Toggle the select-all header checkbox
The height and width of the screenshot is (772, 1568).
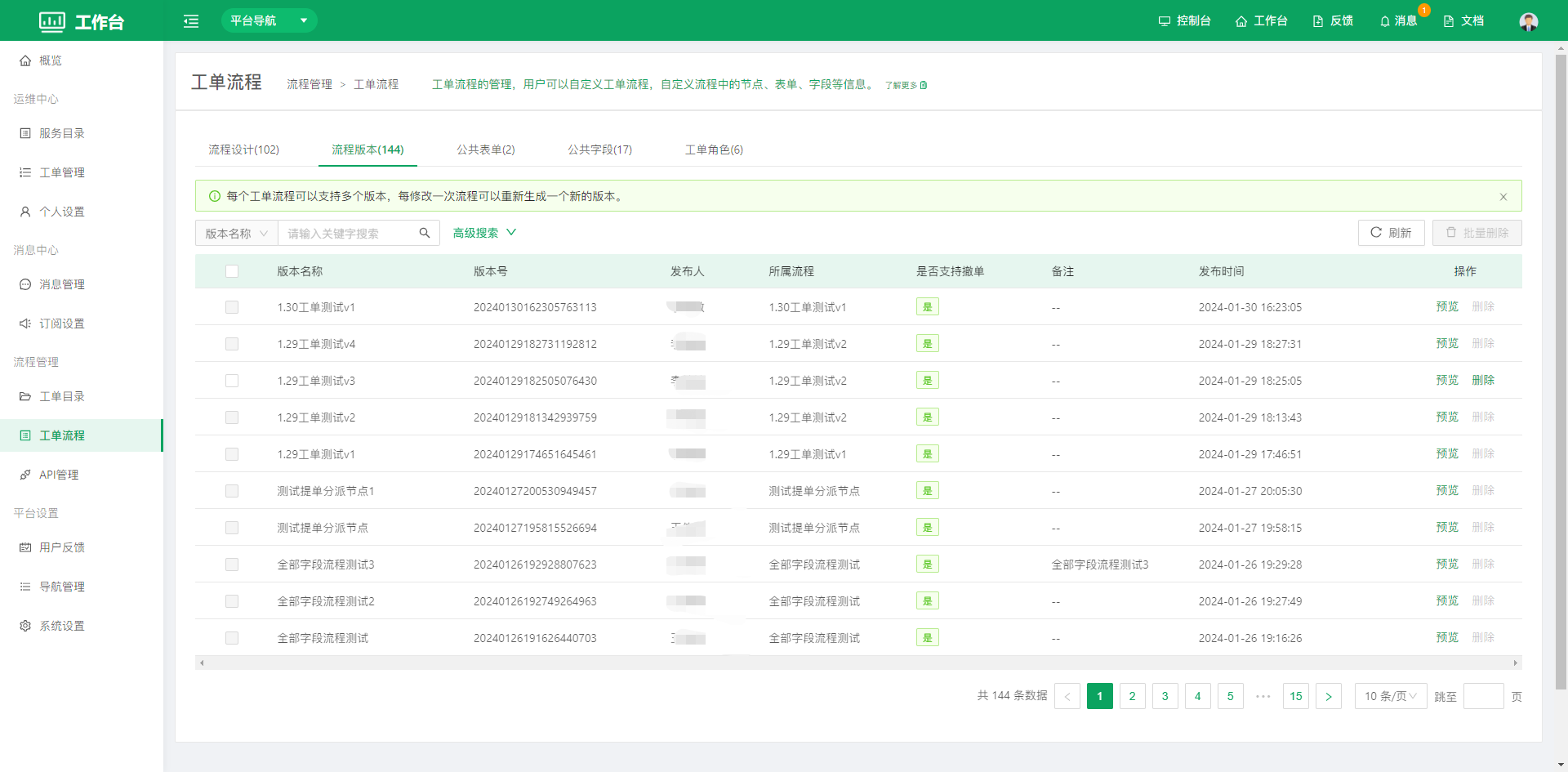point(232,271)
